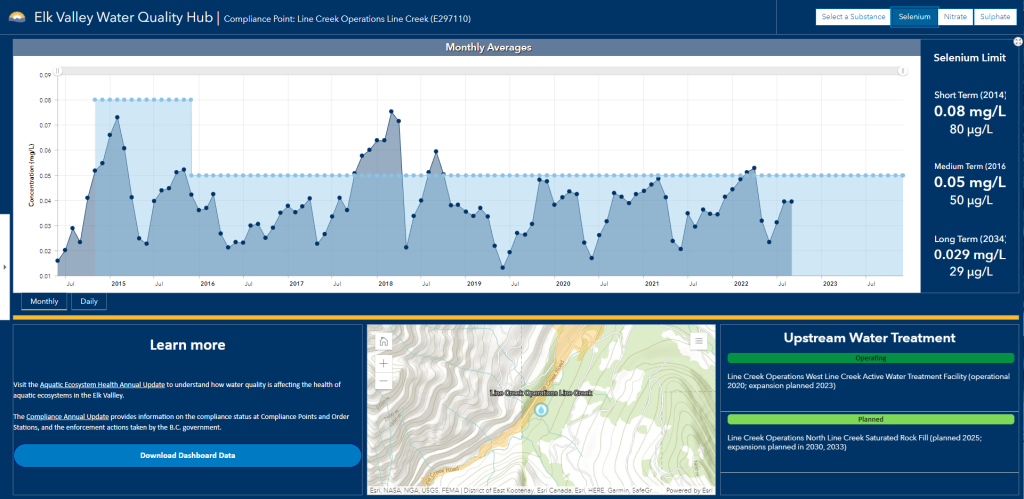Select the Selenium substance option

pyautogui.click(x=910, y=17)
